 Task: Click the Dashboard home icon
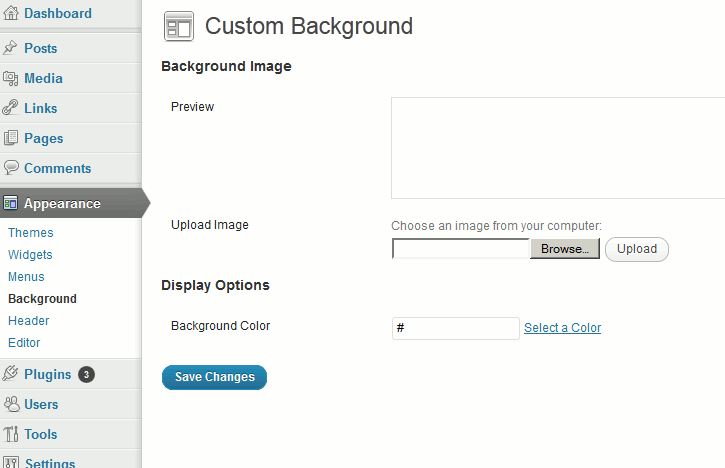pyautogui.click(x=11, y=14)
